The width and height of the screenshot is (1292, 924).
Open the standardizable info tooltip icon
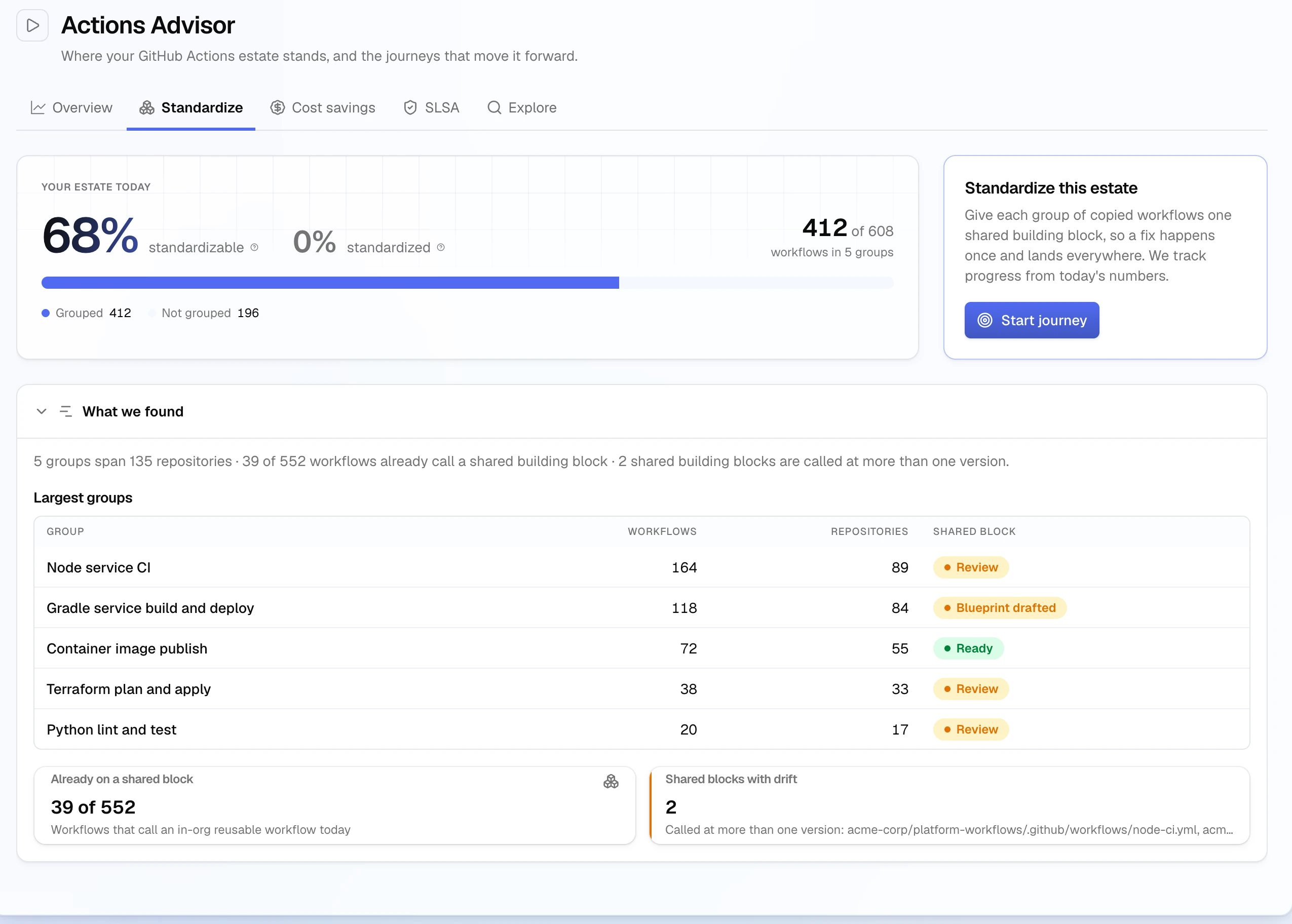pyautogui.click(x=254, y=248)
